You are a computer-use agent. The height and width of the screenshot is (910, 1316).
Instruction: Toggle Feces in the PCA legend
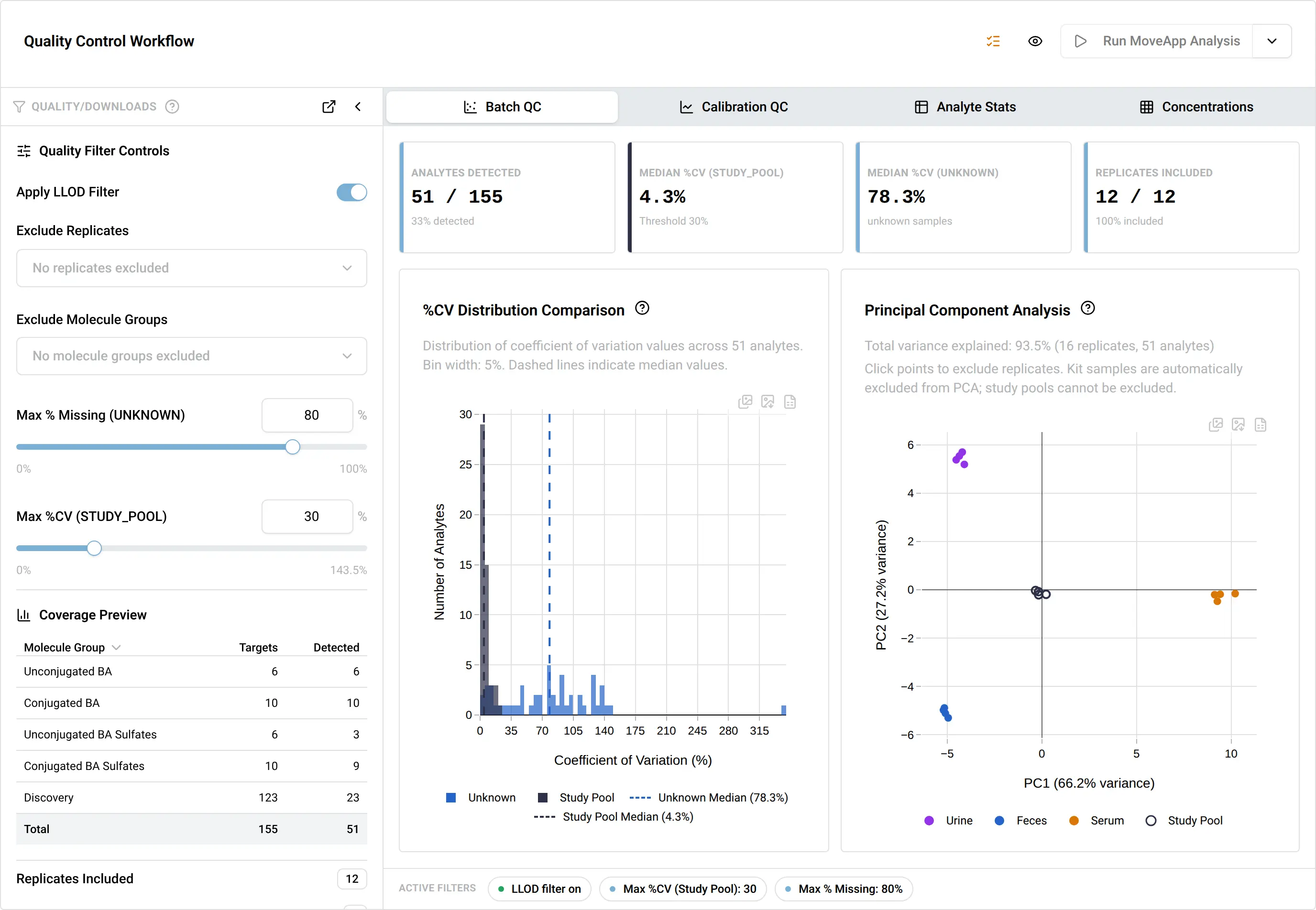coord(1020,821)
